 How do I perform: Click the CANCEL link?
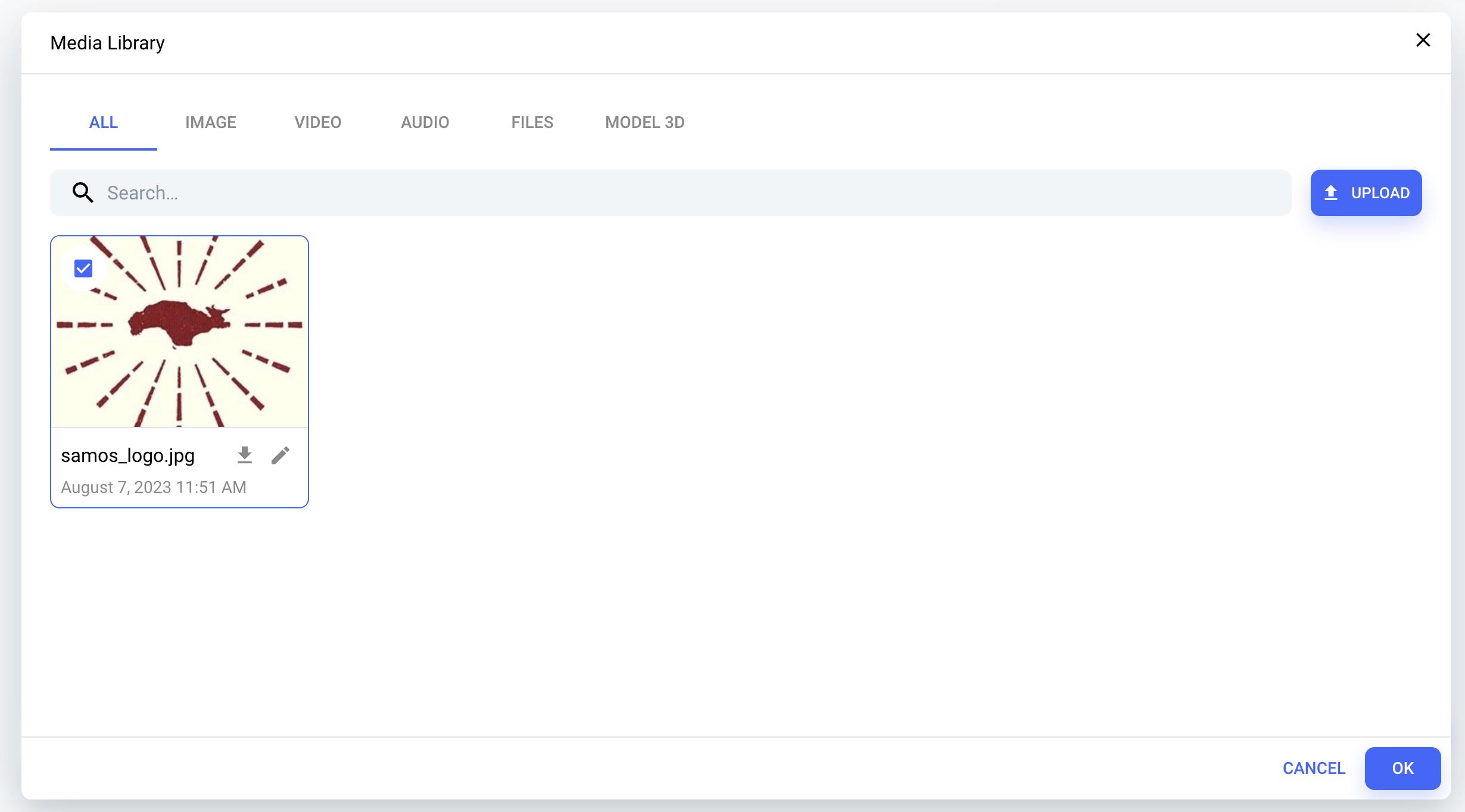coord(1314,768)
